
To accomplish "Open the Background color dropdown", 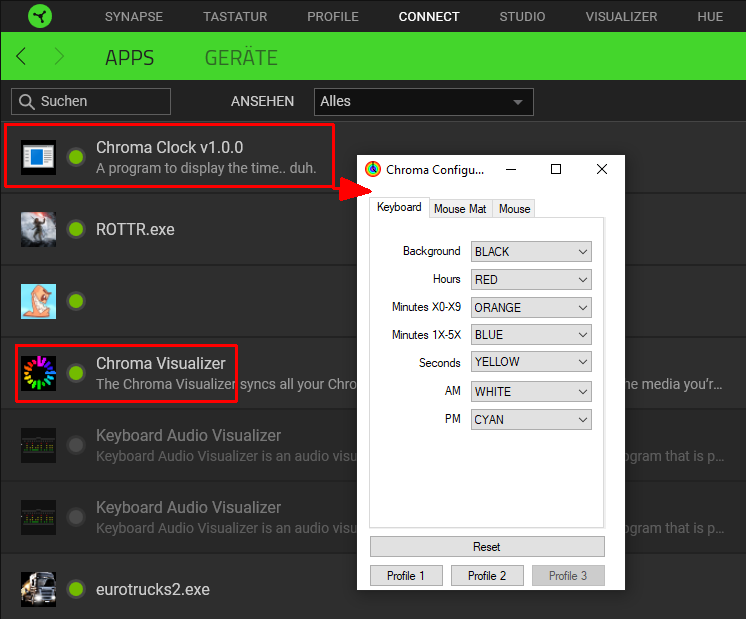I will tap(531, 252).
